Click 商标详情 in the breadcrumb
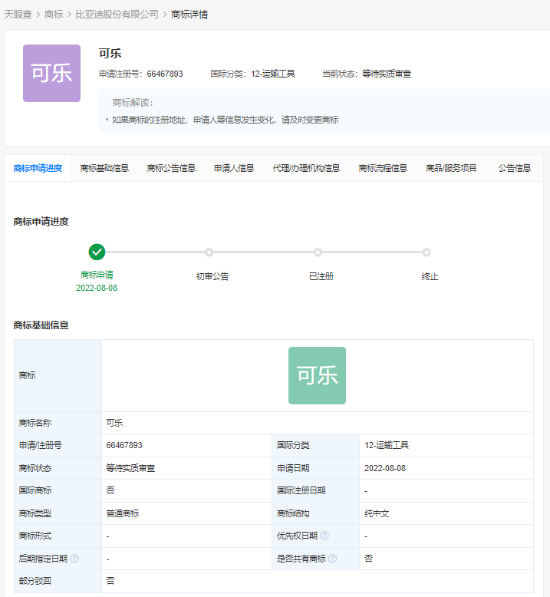 190,14
